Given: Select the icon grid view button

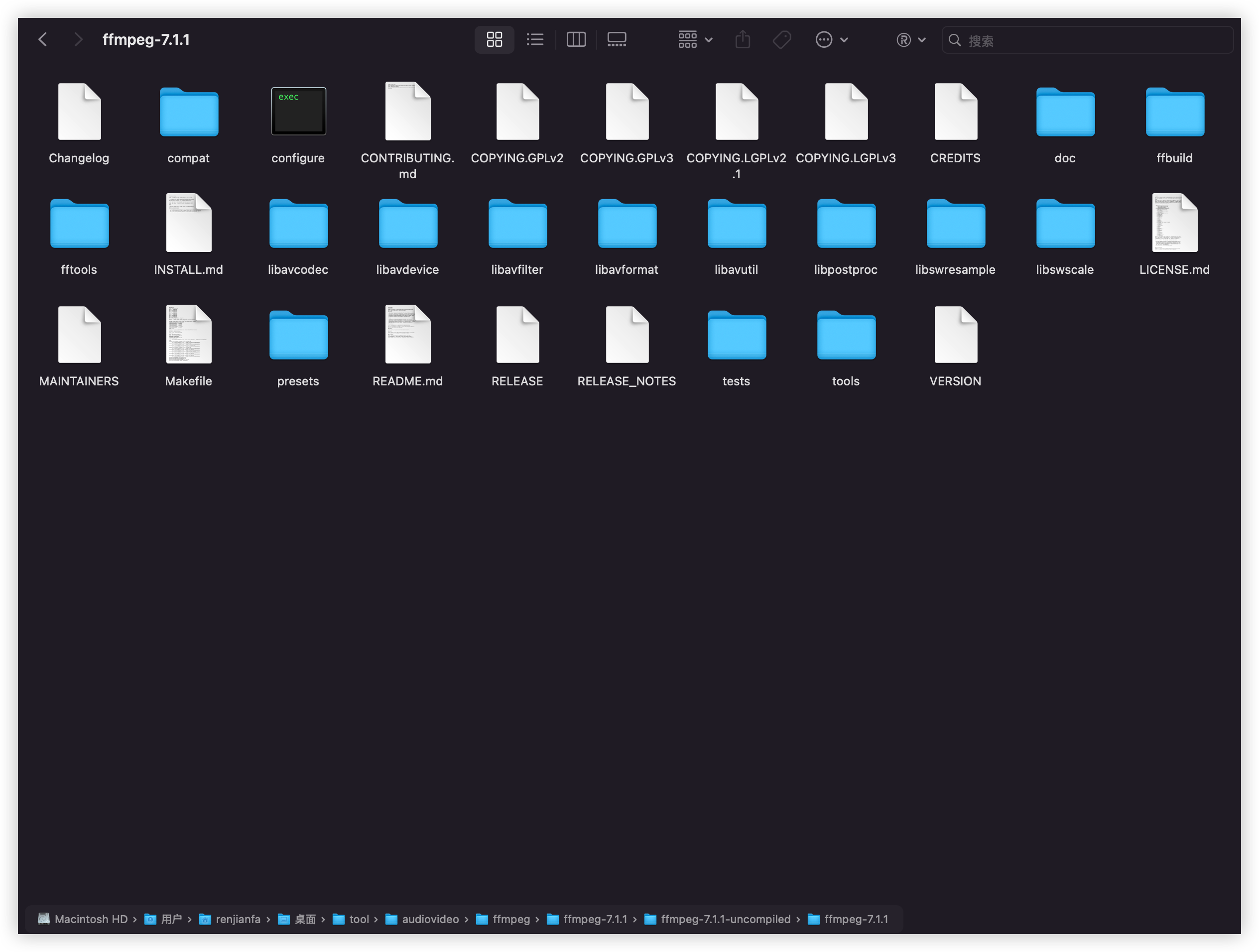Looking at the screenshot, I should click(x=494, y=39).
